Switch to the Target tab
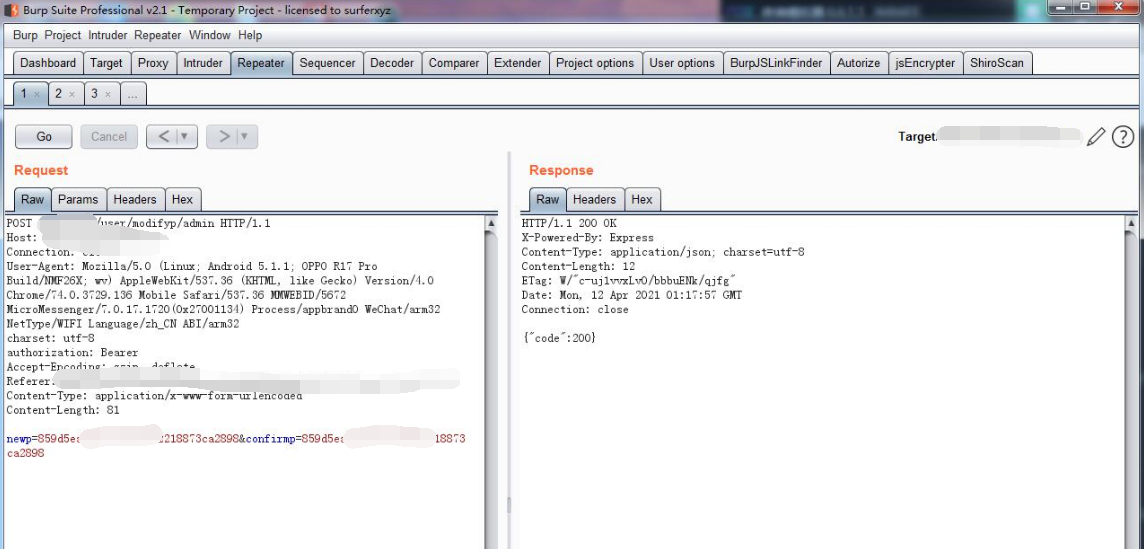This screenshot has height=549, width=1144. coord(107,63)
